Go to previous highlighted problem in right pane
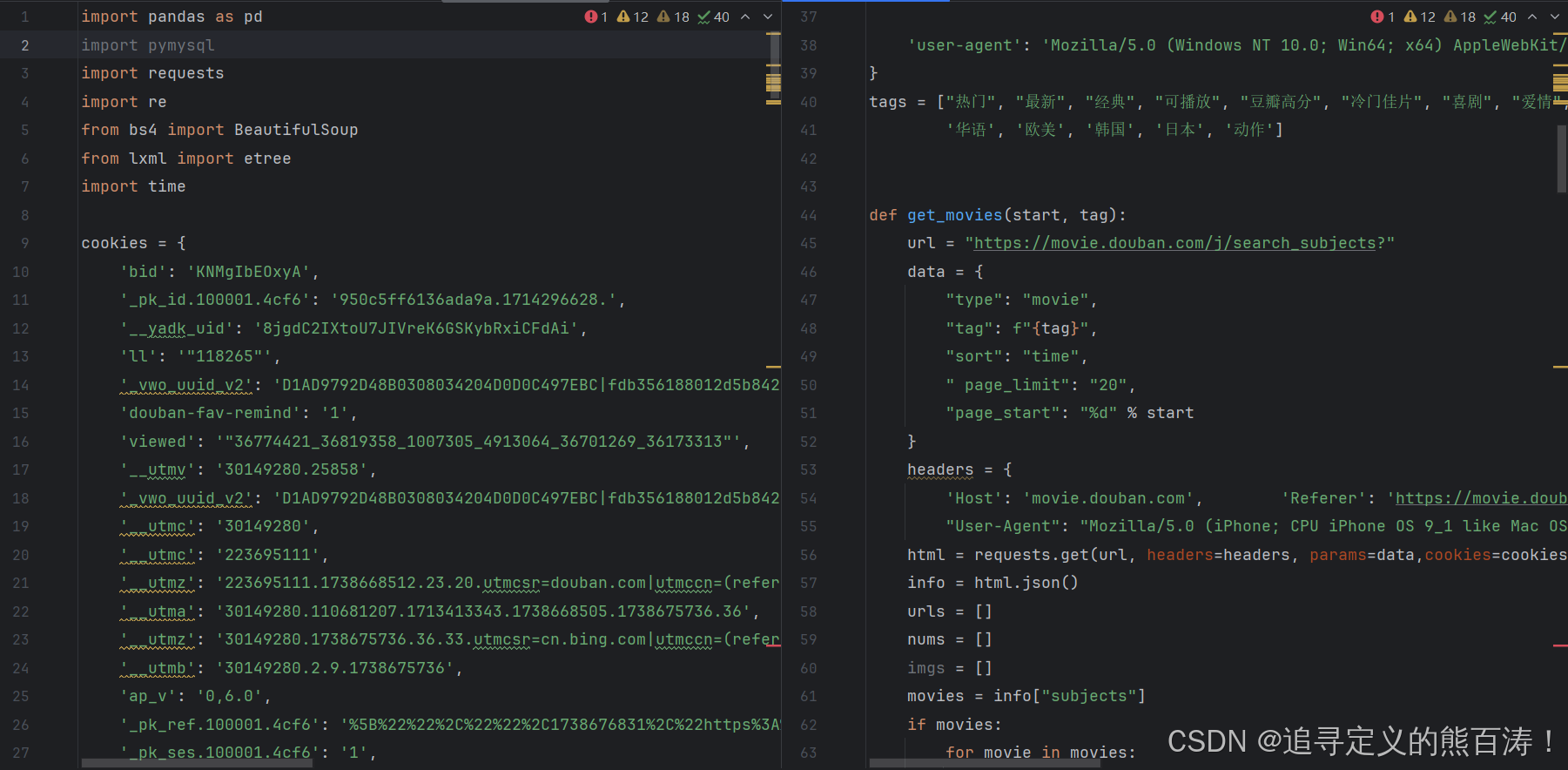1568x770 pixels. click(1532, 17)
